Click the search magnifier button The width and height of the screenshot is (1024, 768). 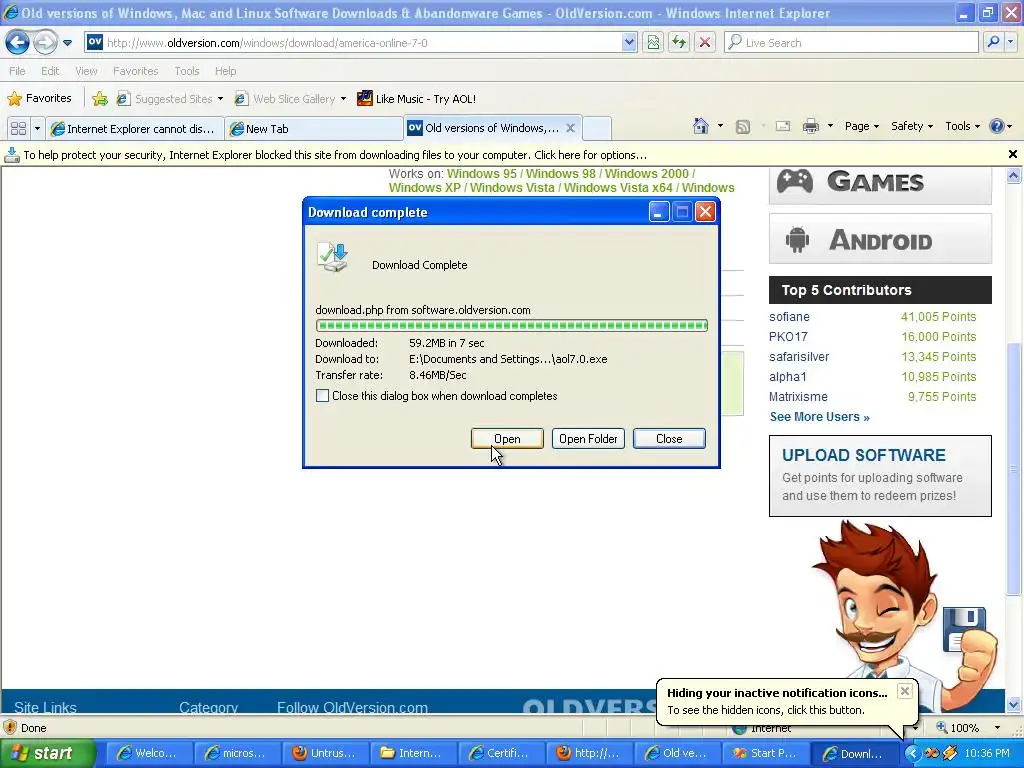tap(993, 42)
